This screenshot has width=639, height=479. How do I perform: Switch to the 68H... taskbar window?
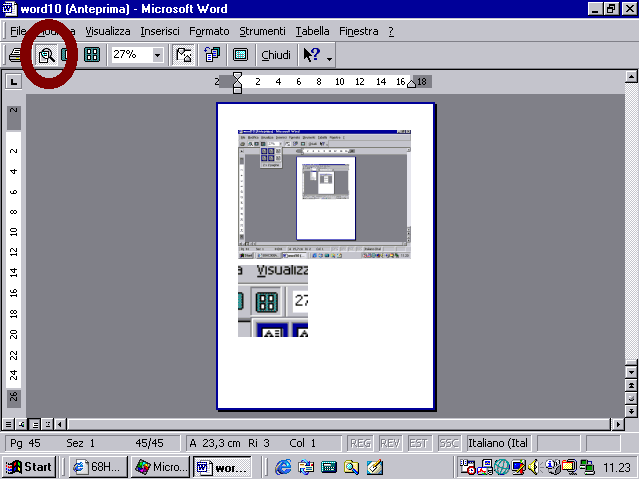pyautogui.click(x=98, y=467)
